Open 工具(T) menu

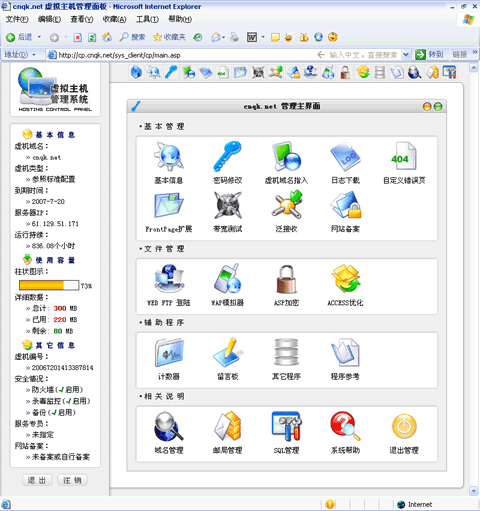coord(147,19)
